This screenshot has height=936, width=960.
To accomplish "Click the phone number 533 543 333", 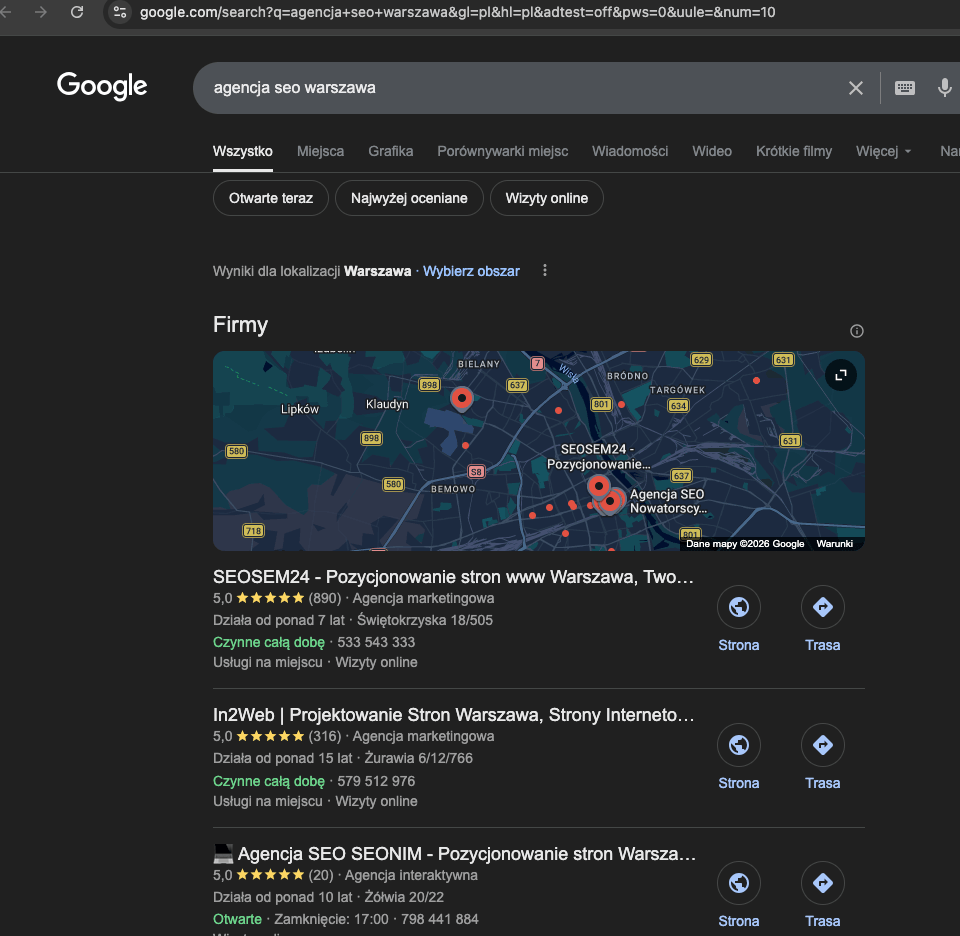I will pos(376,642).
